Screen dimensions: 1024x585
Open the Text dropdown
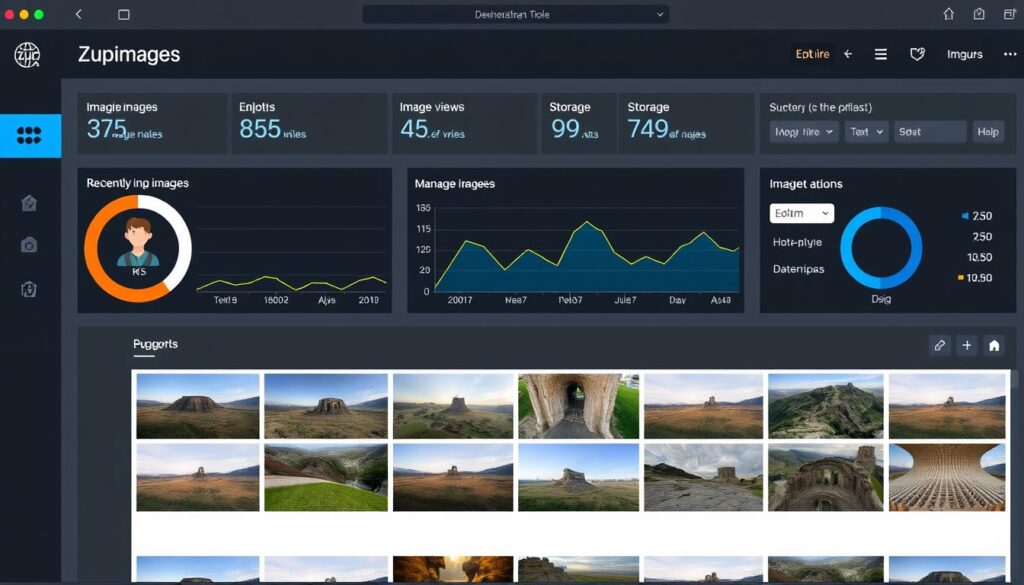coord(867,132)
